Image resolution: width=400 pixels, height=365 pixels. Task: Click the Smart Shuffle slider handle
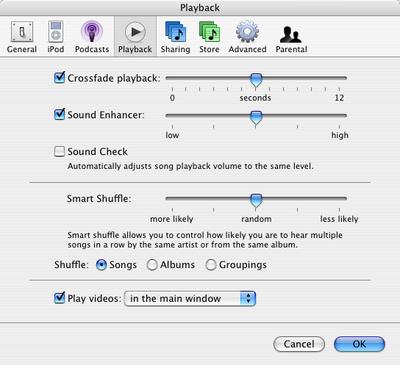256,201
